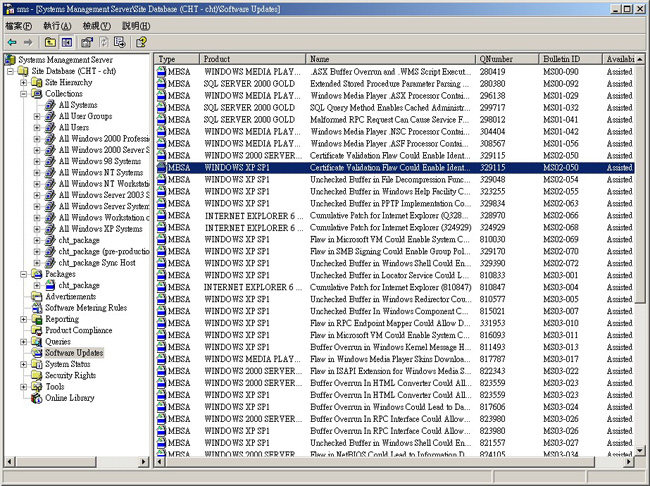Click the tree pane scroll-left arrow
The height and width of the screenshot is (486, 650).
click(9, 461)
